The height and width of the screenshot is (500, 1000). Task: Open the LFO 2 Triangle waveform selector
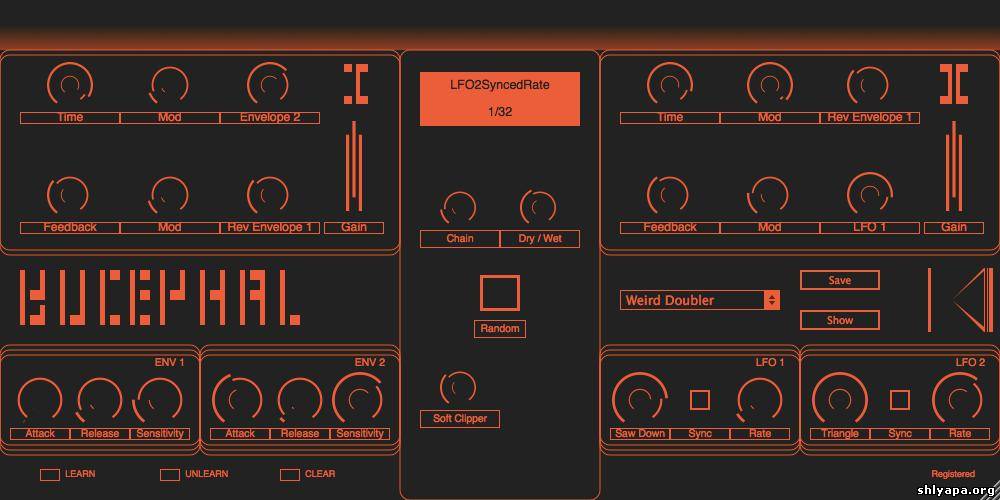(840, 434)
